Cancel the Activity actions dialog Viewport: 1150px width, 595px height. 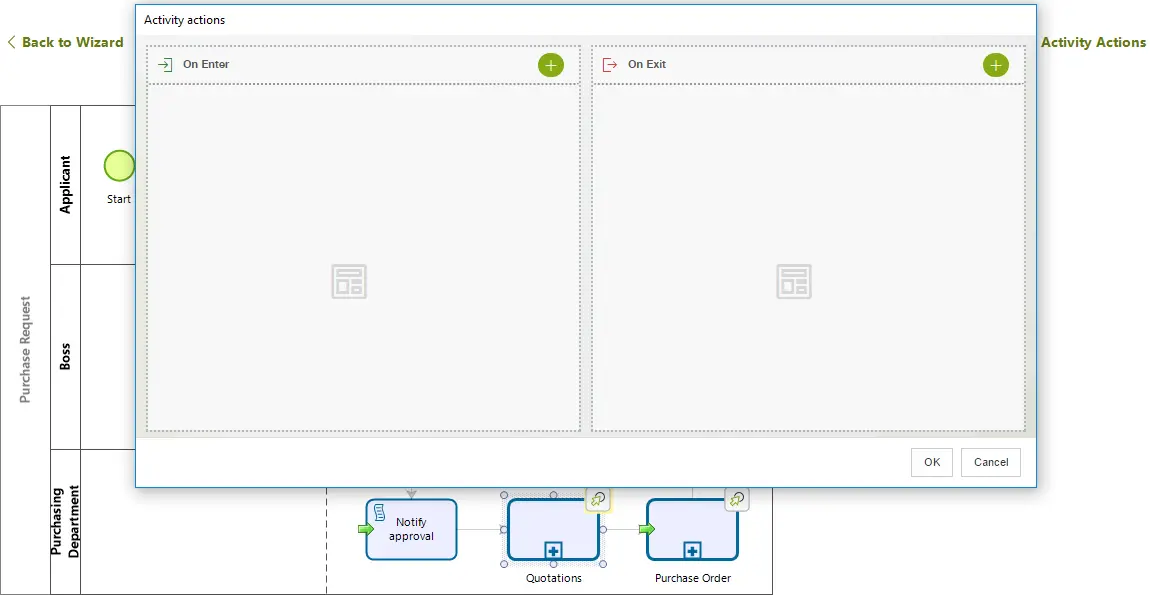991,462
